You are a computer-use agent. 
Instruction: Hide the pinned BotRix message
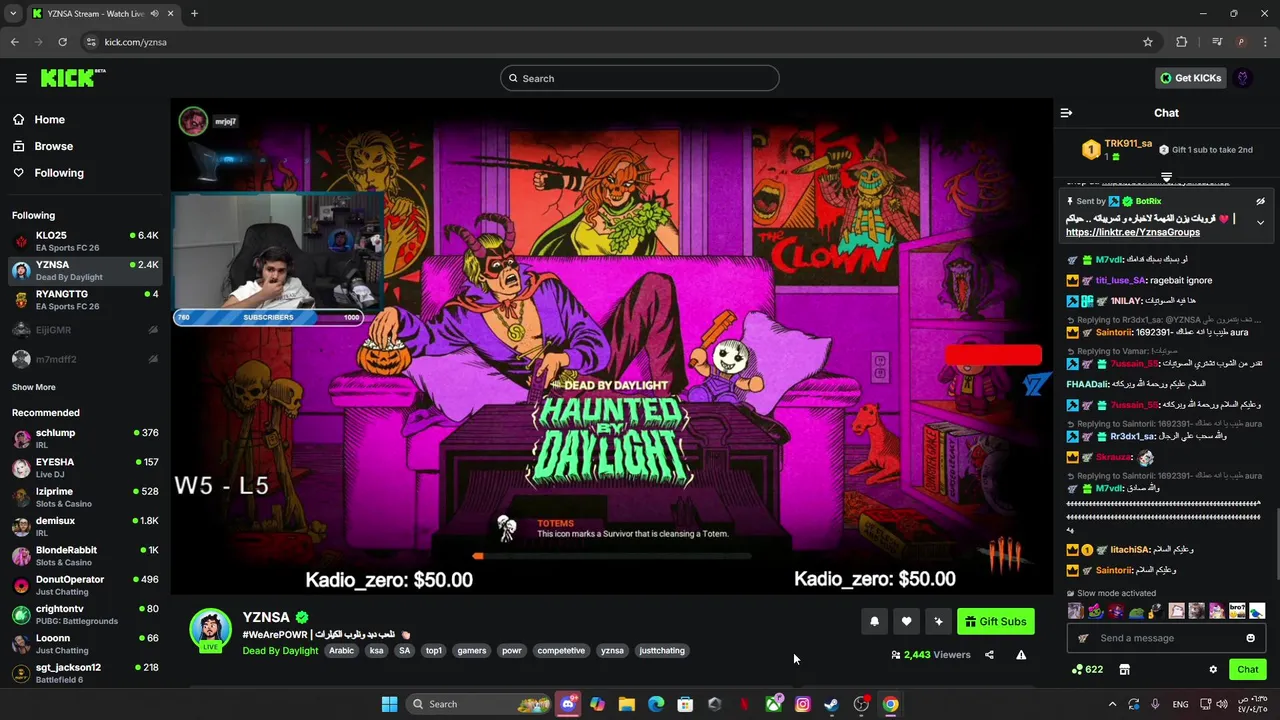[x=1260, y=201]
